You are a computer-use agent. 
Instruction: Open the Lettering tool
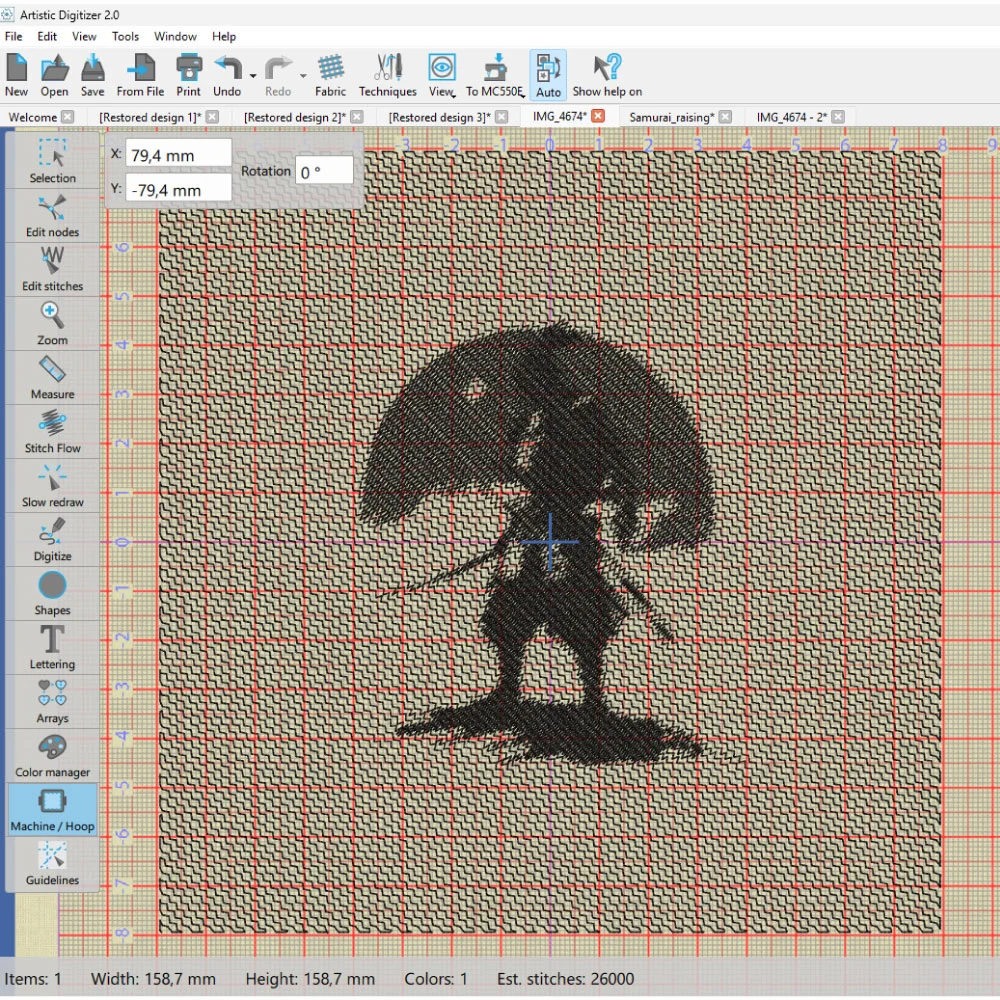pyautogui.click(x=52, y=647)
